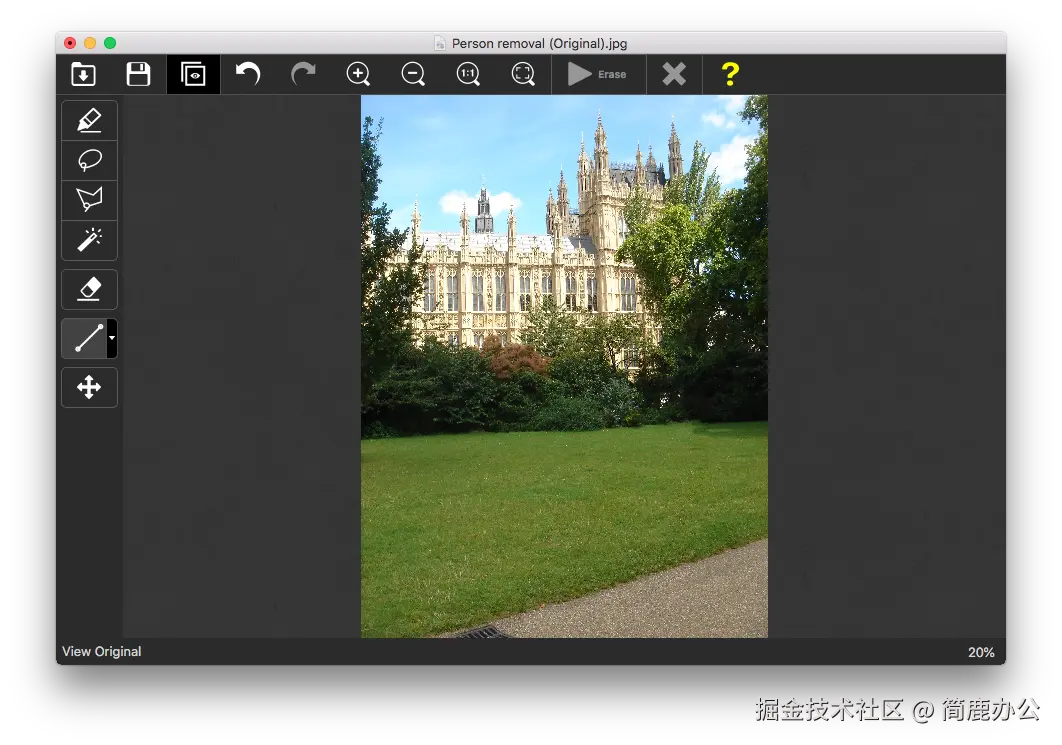Select the Lasso tool
This screenshot has height=745, width=1062.
pyautogui.click(x=89, y=161)
